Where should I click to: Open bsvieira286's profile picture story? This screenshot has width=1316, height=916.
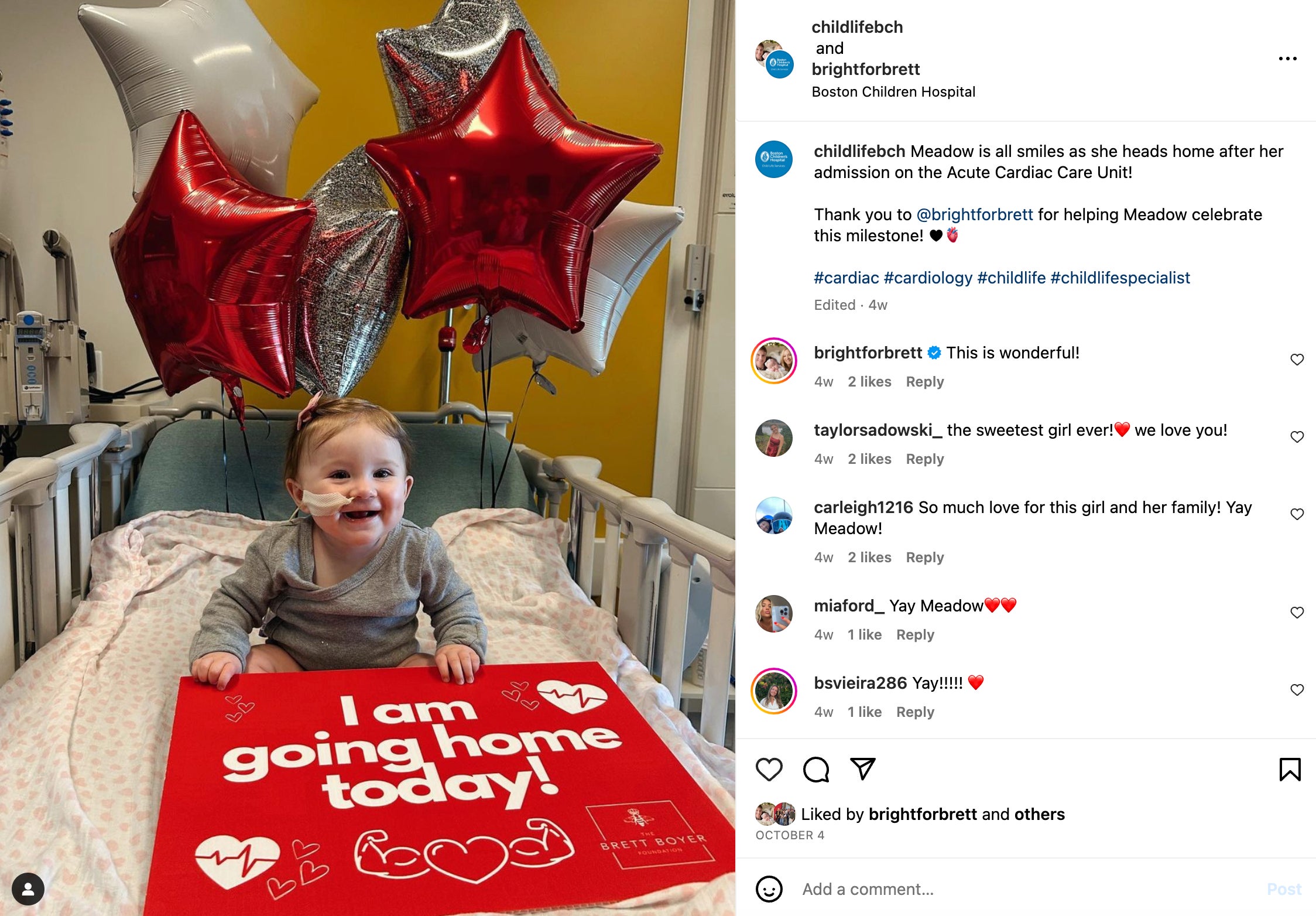point(774,691)
